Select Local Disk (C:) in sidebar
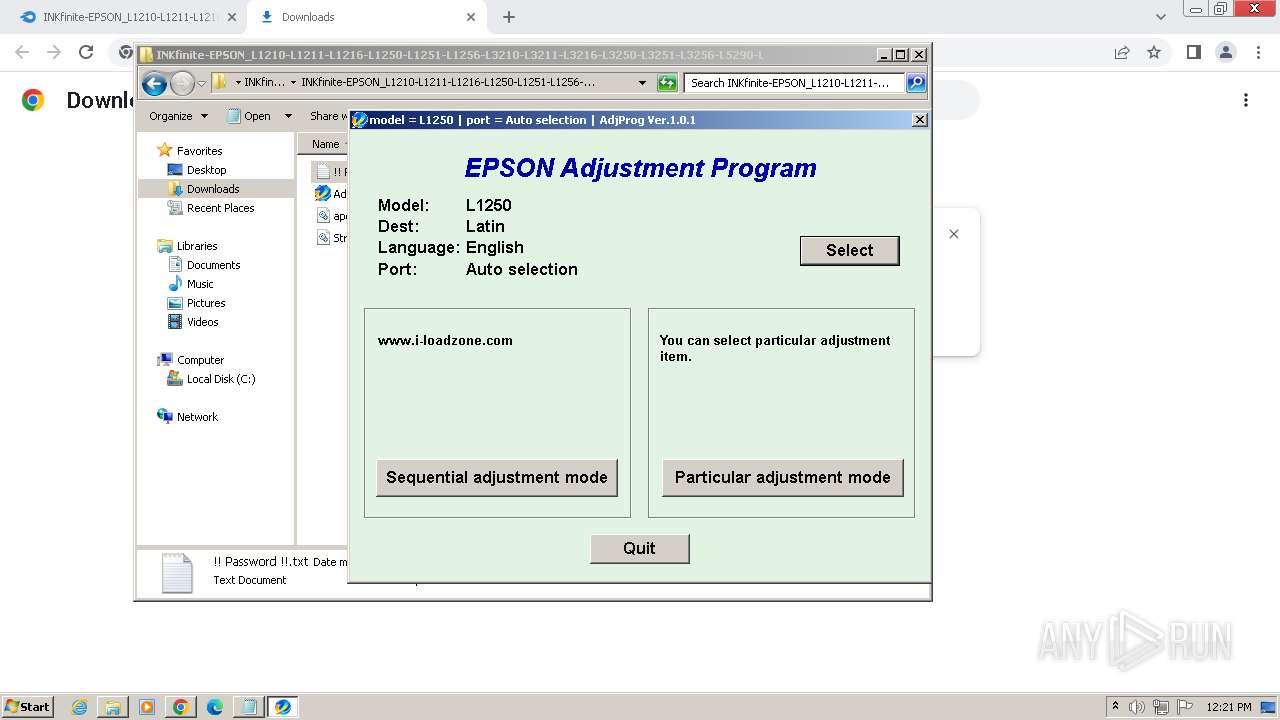Image resolution: width=1280 pixels, height=720 pixels. (220, 379)
